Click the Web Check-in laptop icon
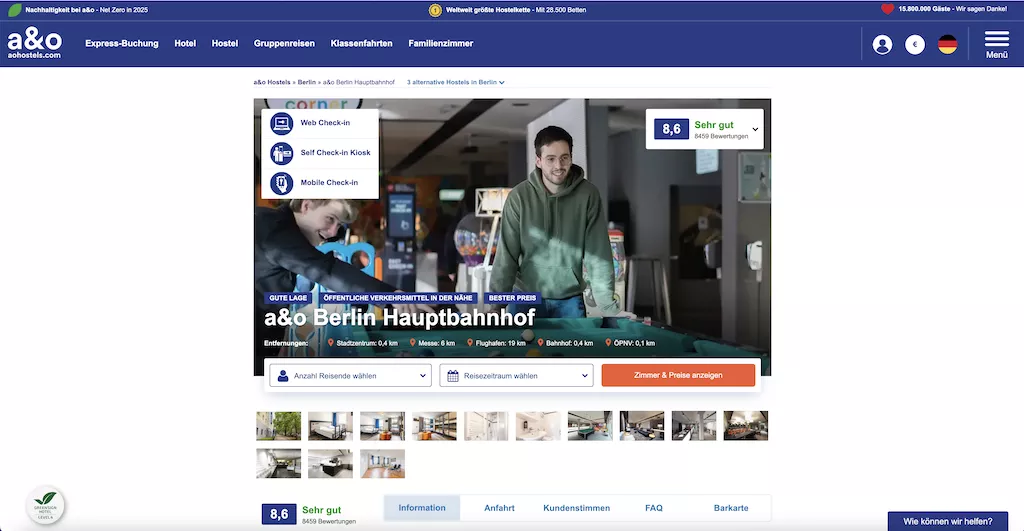The image size is (1024, 531). coord(281,123)
